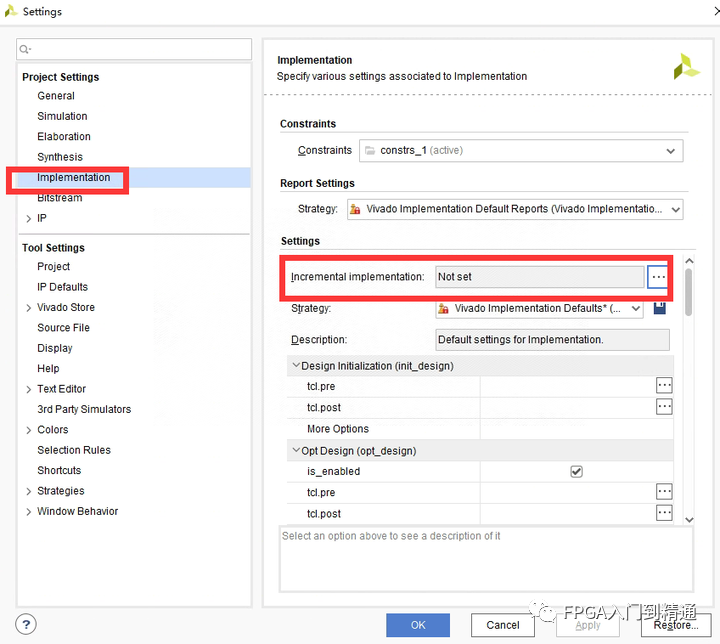Select tcl.post row under Opt Design

[x=480, y=514]
